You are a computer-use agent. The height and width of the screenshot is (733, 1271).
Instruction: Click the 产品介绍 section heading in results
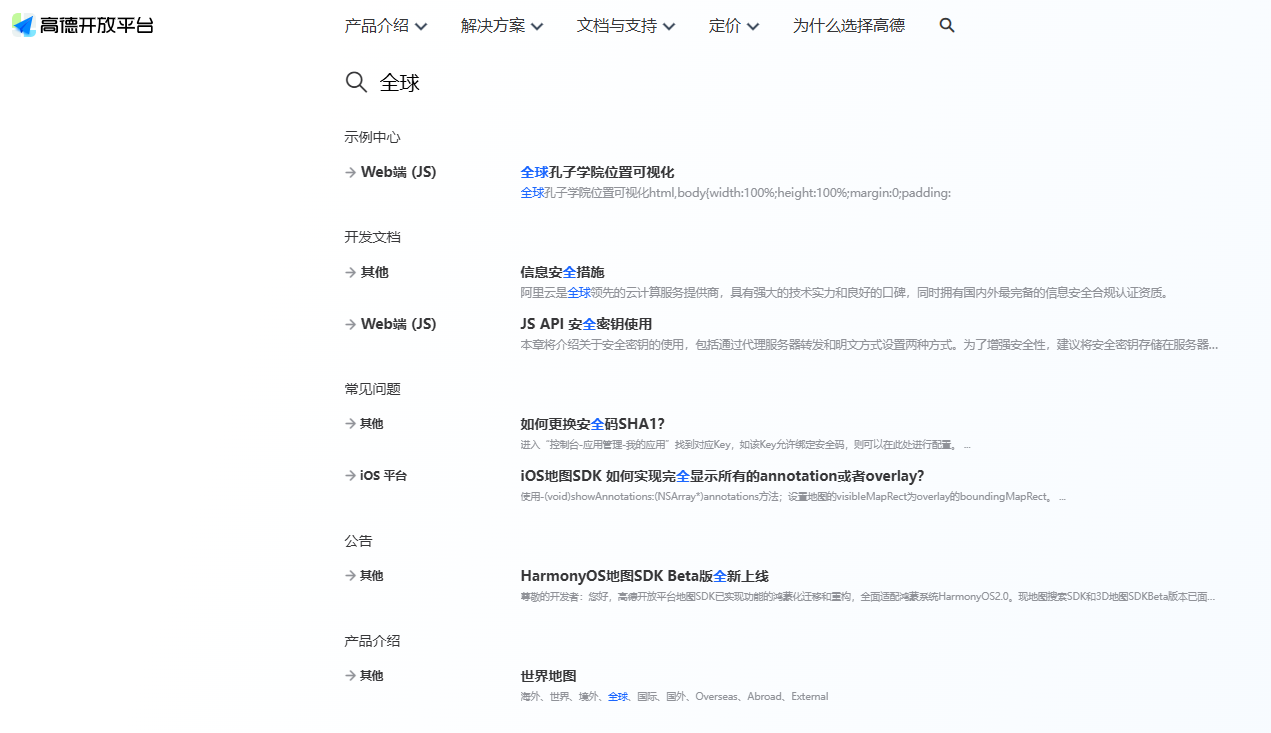(372, 641)
